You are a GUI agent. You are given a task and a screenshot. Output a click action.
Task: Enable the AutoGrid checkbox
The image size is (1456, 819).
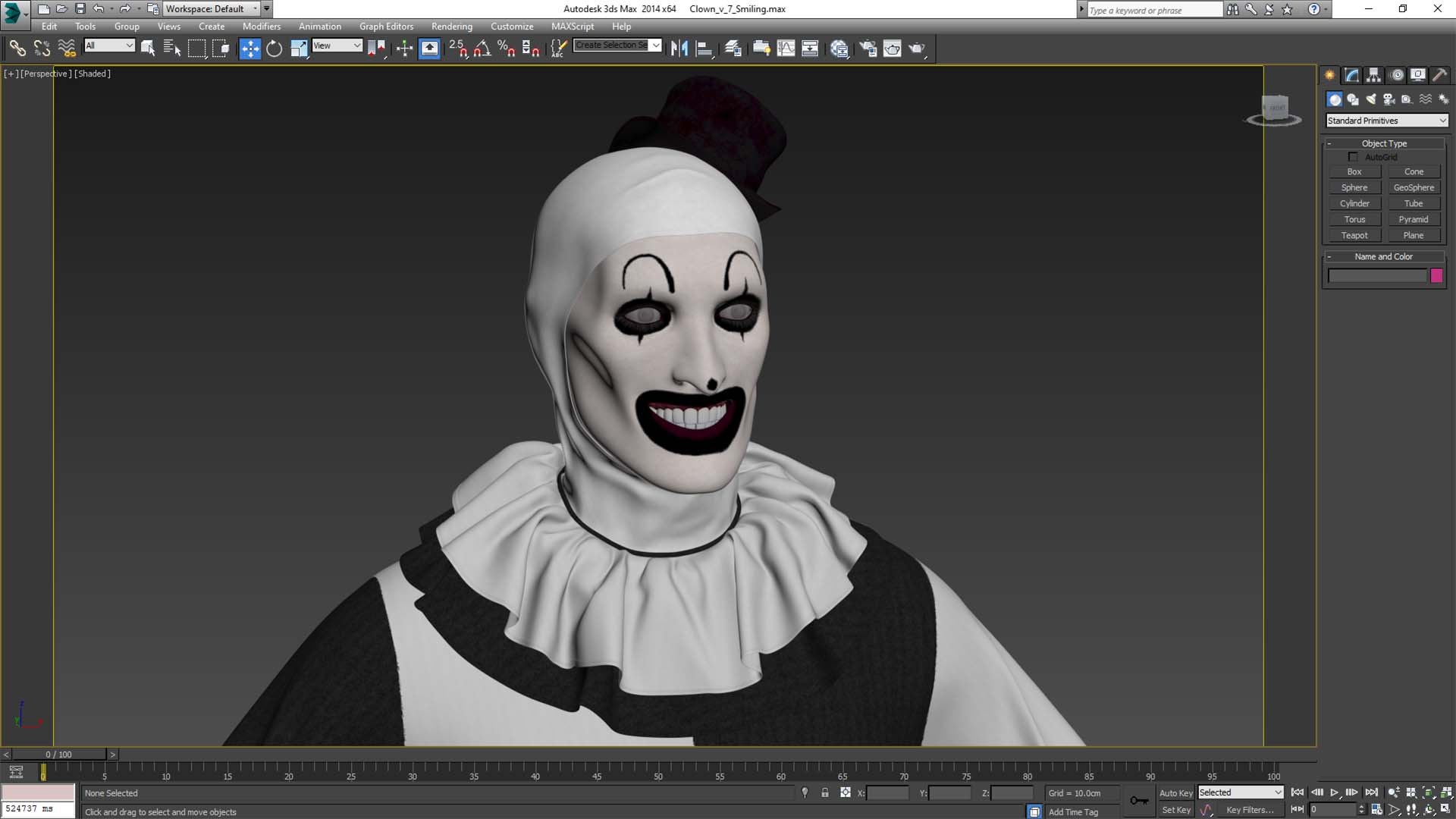click(x=1353, y=157)
